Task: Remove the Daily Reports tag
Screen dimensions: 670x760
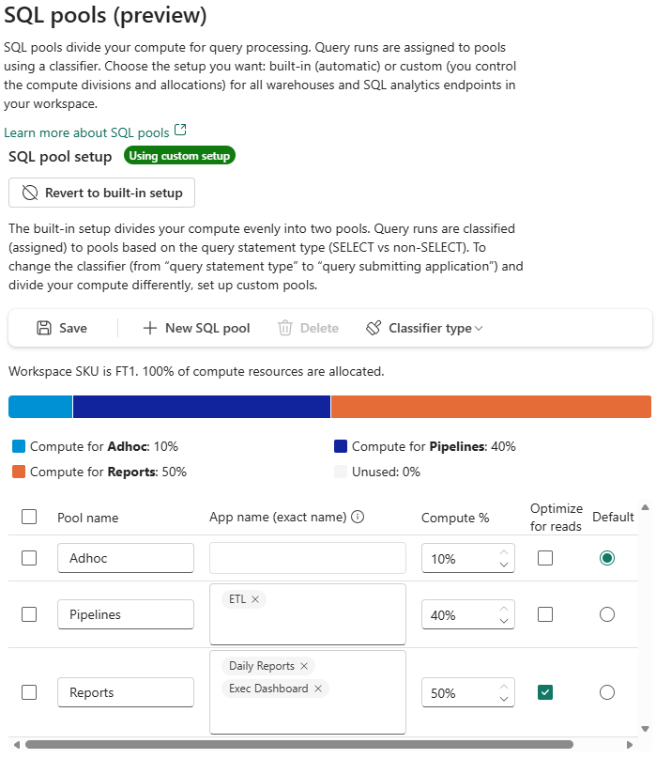Action: coord(304,666)
